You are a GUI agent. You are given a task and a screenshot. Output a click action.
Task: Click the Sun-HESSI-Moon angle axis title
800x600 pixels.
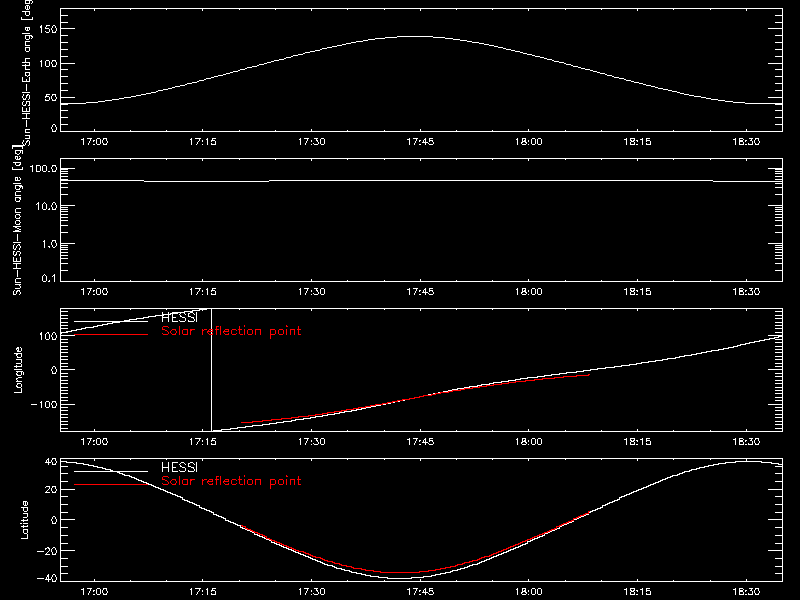tap(17, 220)
